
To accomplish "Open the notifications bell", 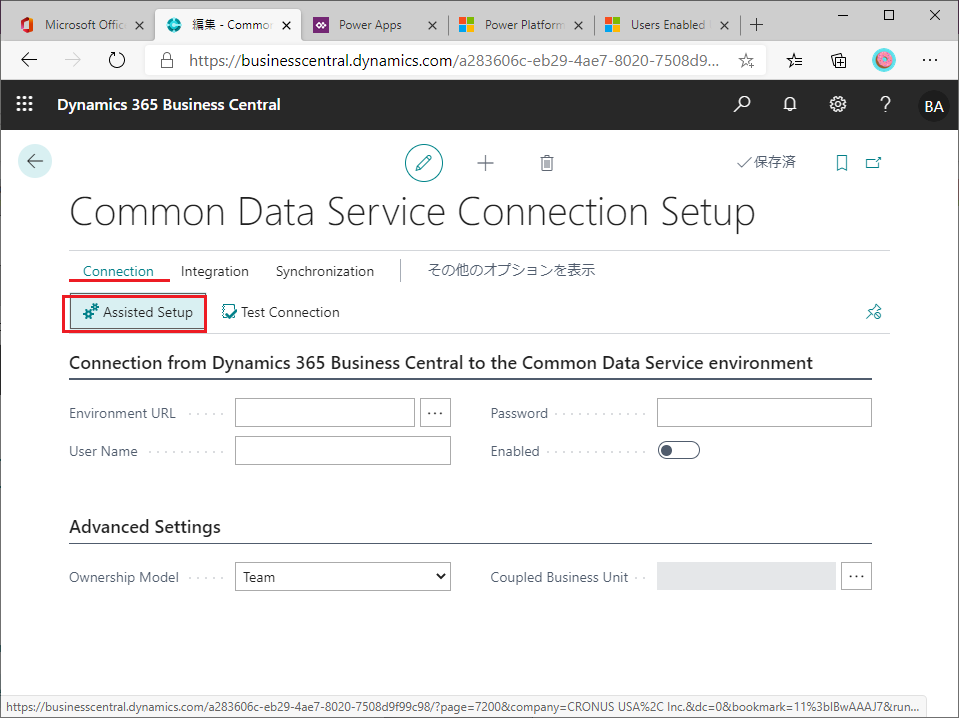I will pyautogui.click(x=790, y=104).
